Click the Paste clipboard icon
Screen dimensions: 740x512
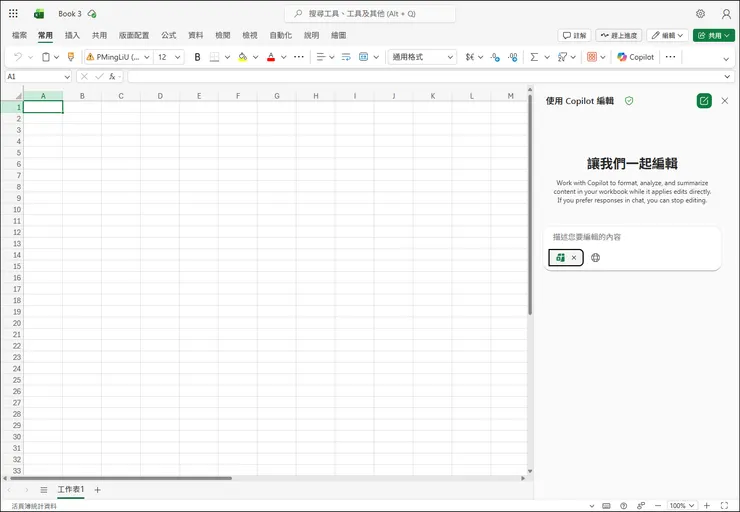click(46, 57)
